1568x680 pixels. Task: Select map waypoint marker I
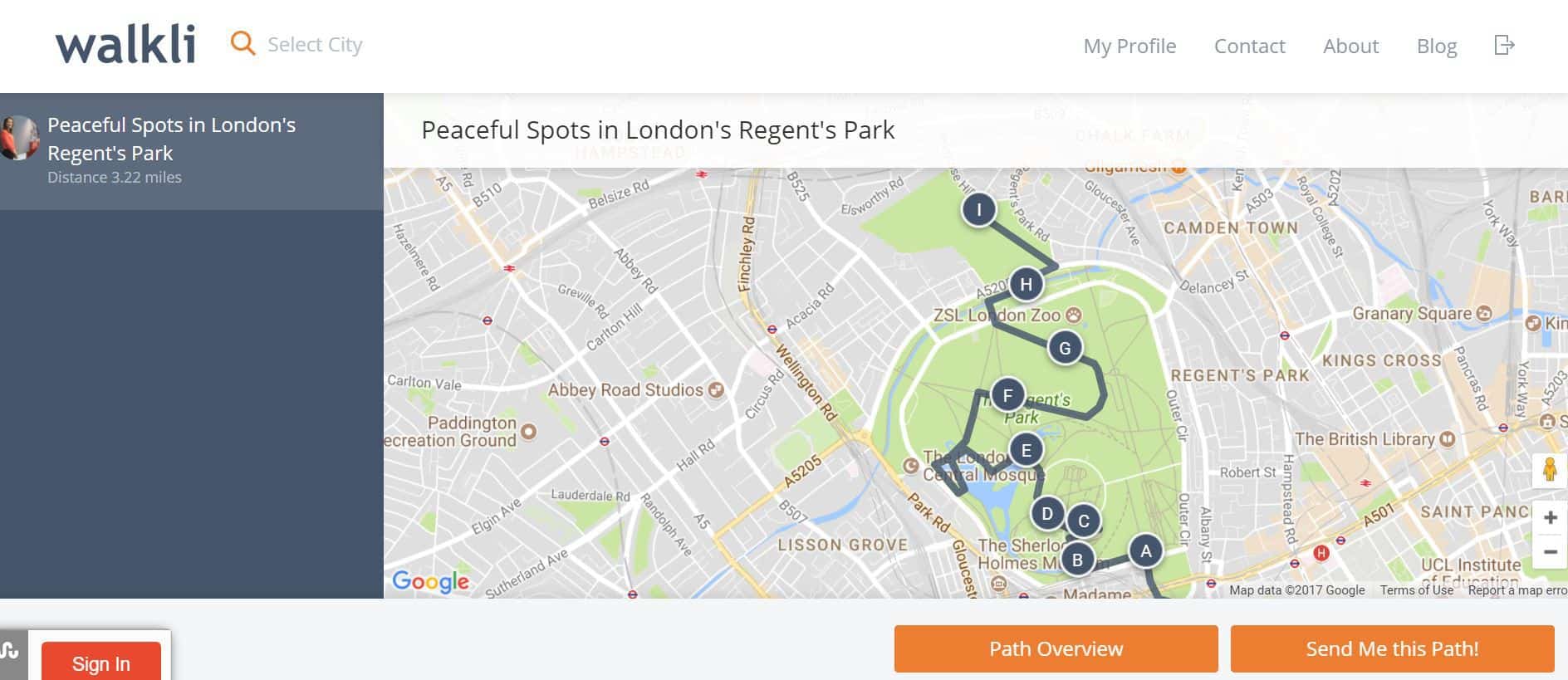point(978,209)
